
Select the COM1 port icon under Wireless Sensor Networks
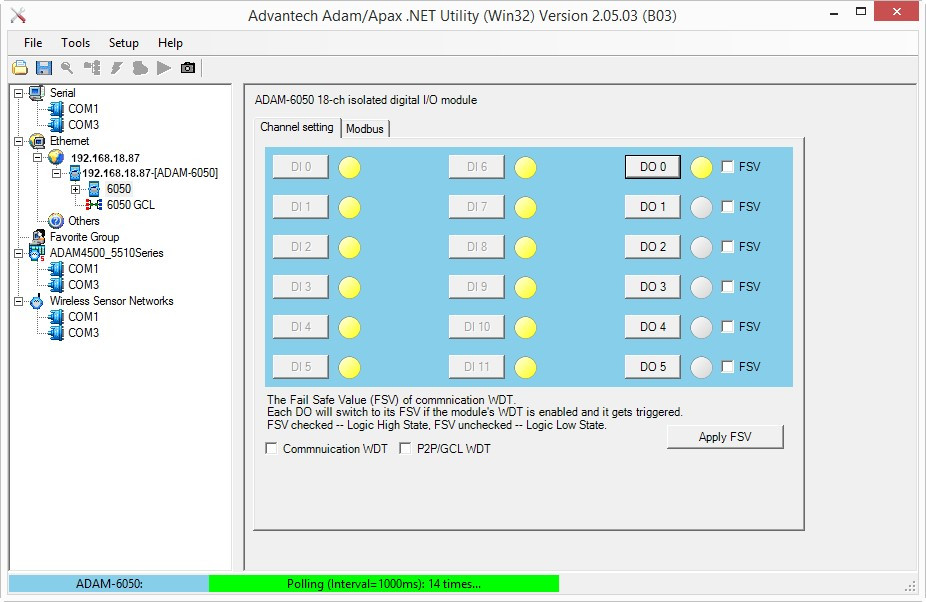tap(56, 317)
